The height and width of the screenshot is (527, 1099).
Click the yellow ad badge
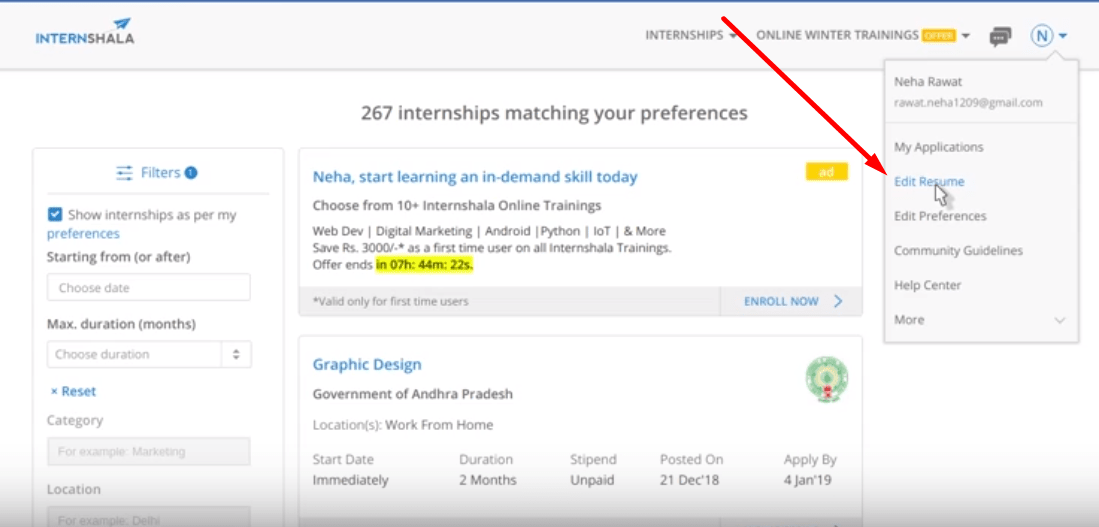point(826,172)
